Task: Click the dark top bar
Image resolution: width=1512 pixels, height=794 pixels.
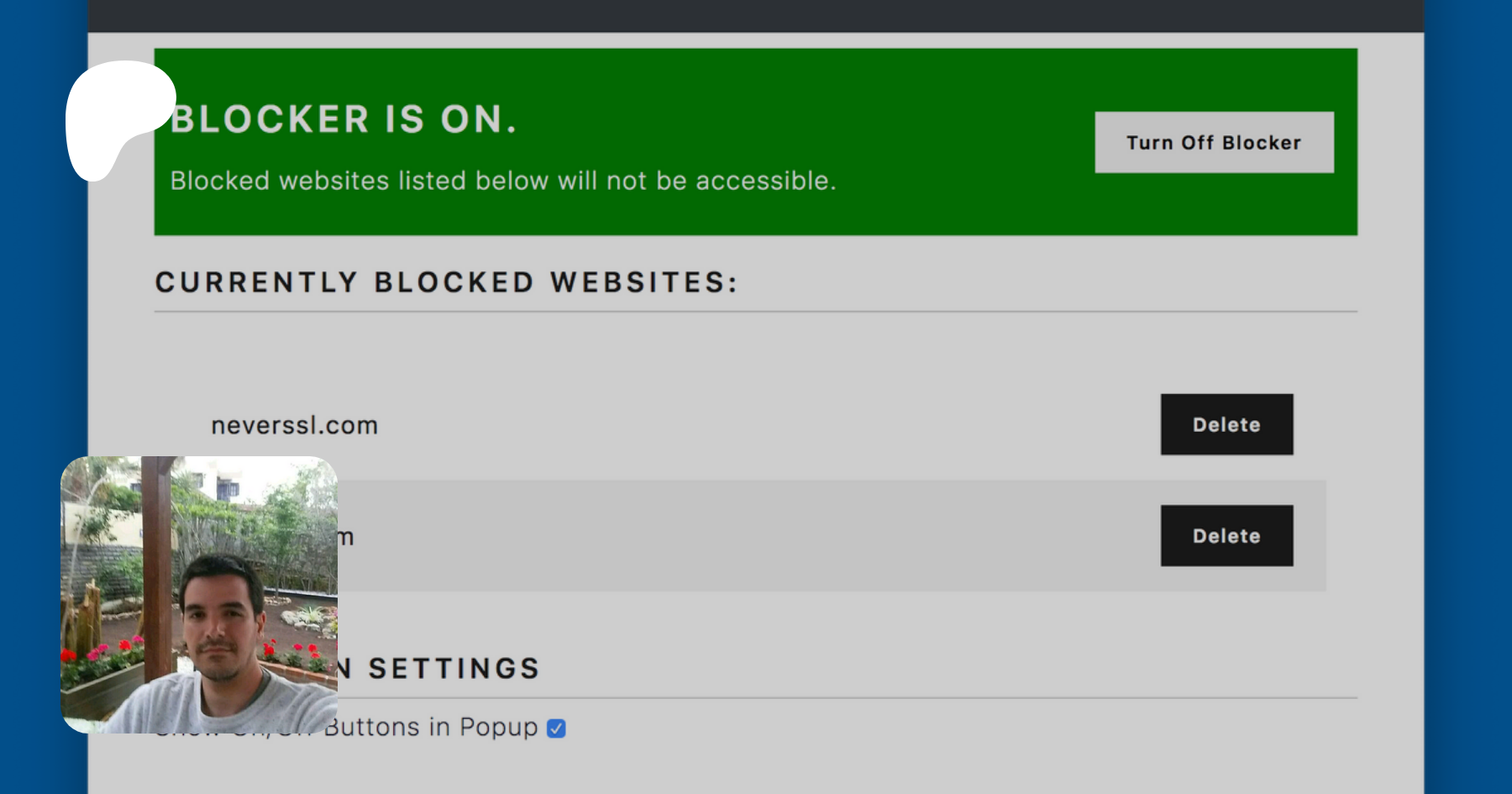Action: pos(756,15)
